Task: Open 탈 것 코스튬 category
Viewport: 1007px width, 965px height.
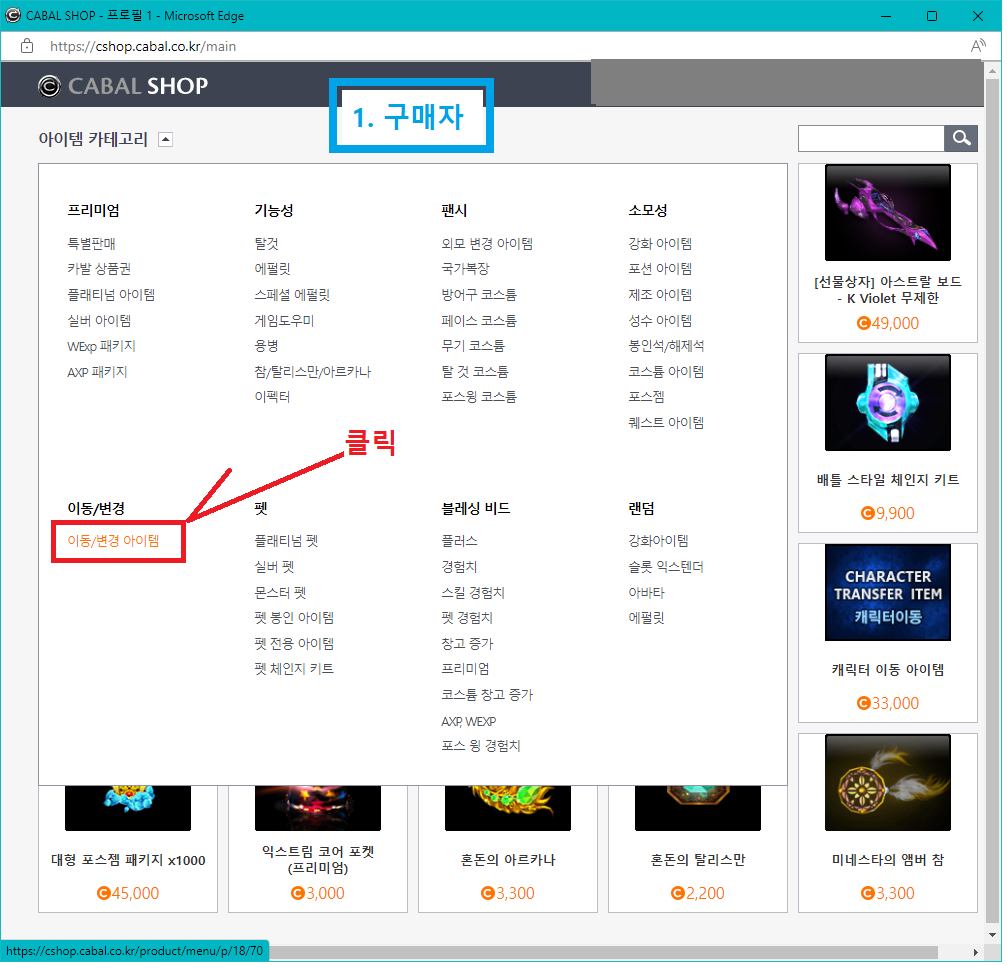Action: pos(477,373)
